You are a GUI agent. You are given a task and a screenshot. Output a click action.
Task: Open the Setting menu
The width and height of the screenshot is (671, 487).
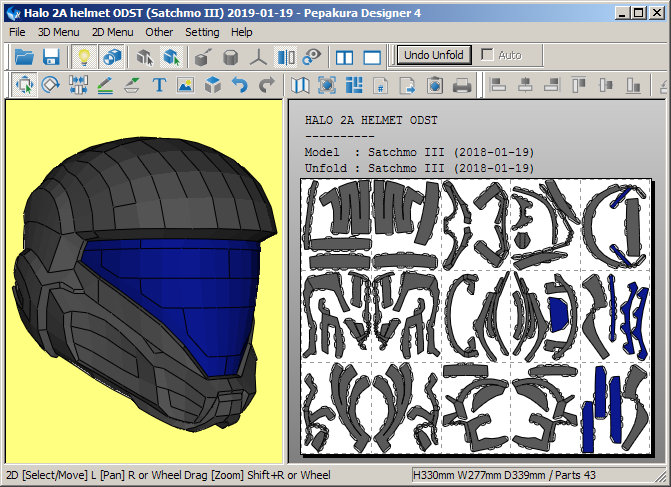202,32
